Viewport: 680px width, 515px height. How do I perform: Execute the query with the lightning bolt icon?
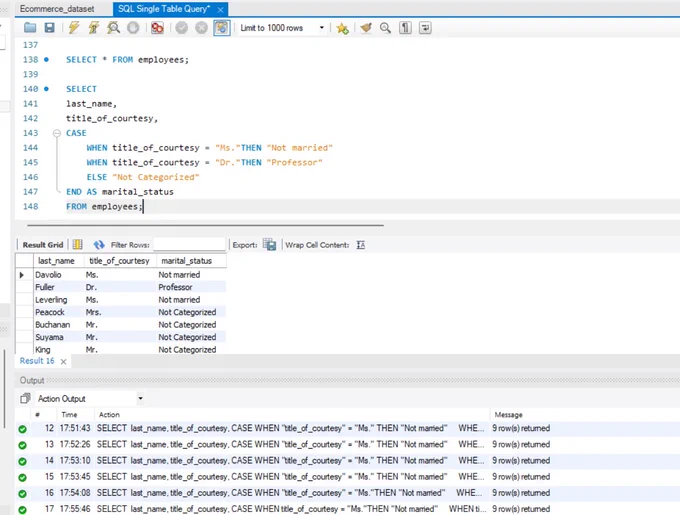tap(74, 28)
